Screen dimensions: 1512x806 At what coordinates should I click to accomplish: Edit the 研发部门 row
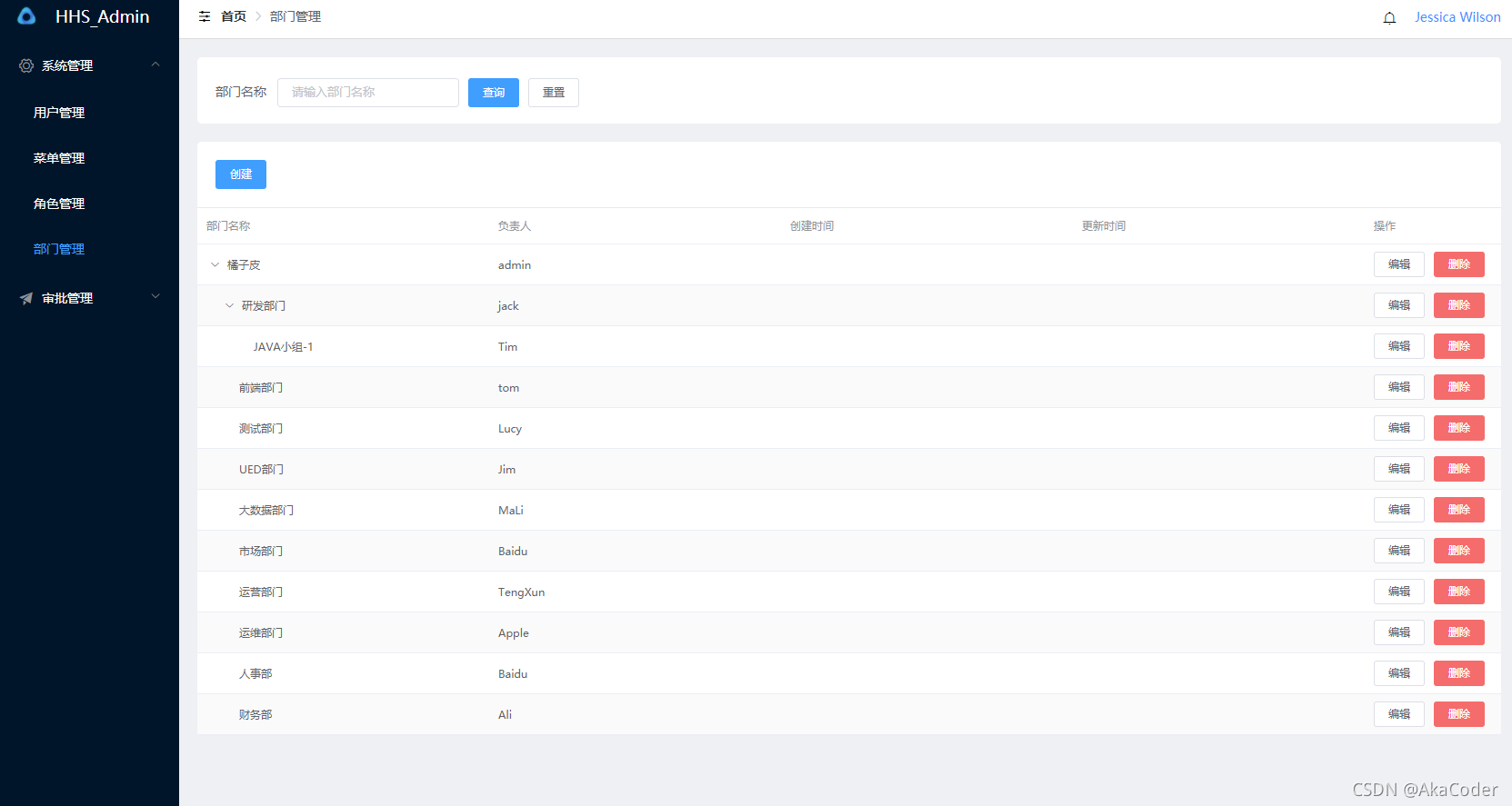coord(1399,305)
